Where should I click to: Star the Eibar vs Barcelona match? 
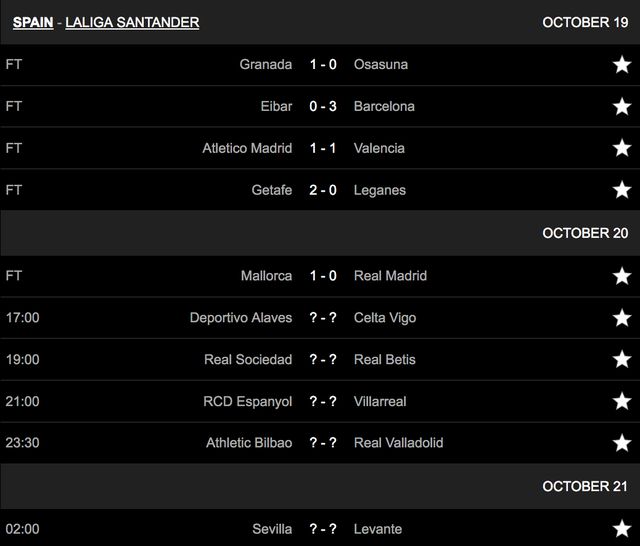tap(622, 107)
